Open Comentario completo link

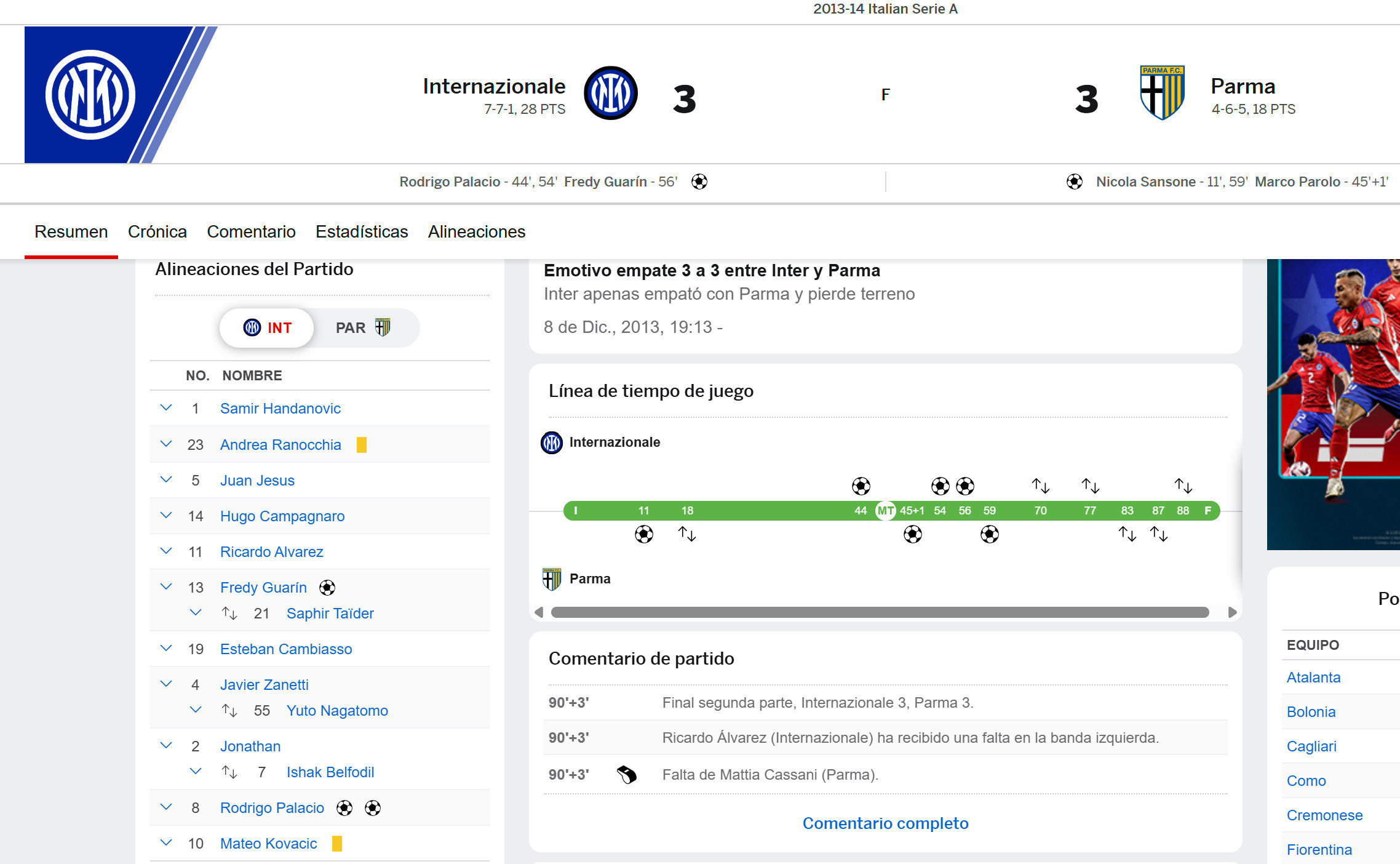pyautogui.click(x=885, y=823)
